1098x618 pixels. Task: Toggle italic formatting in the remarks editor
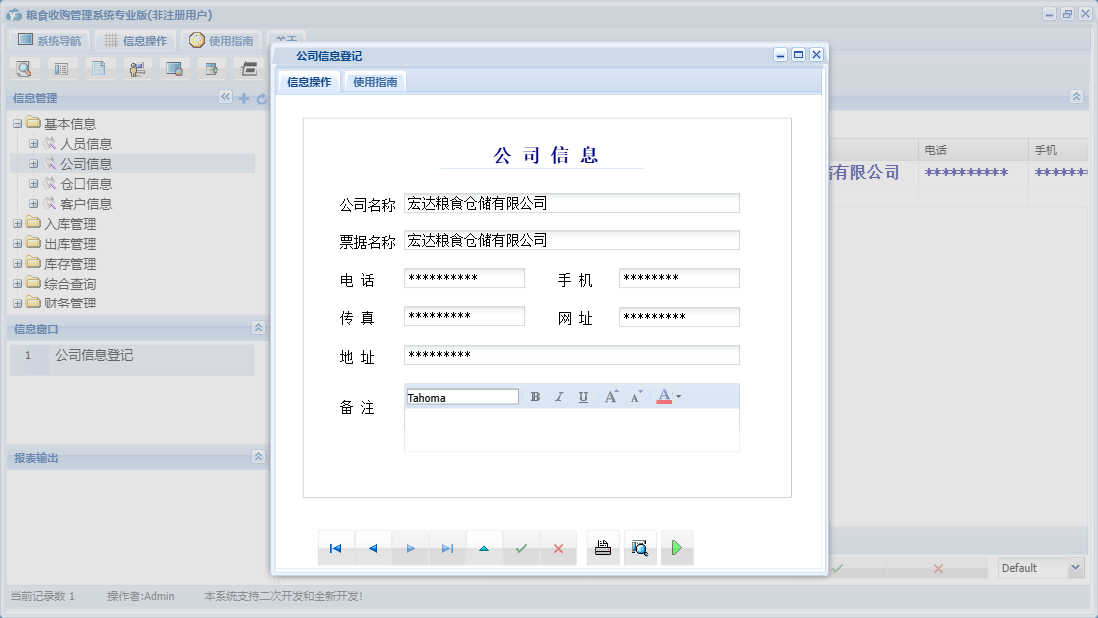pos(559,396)
